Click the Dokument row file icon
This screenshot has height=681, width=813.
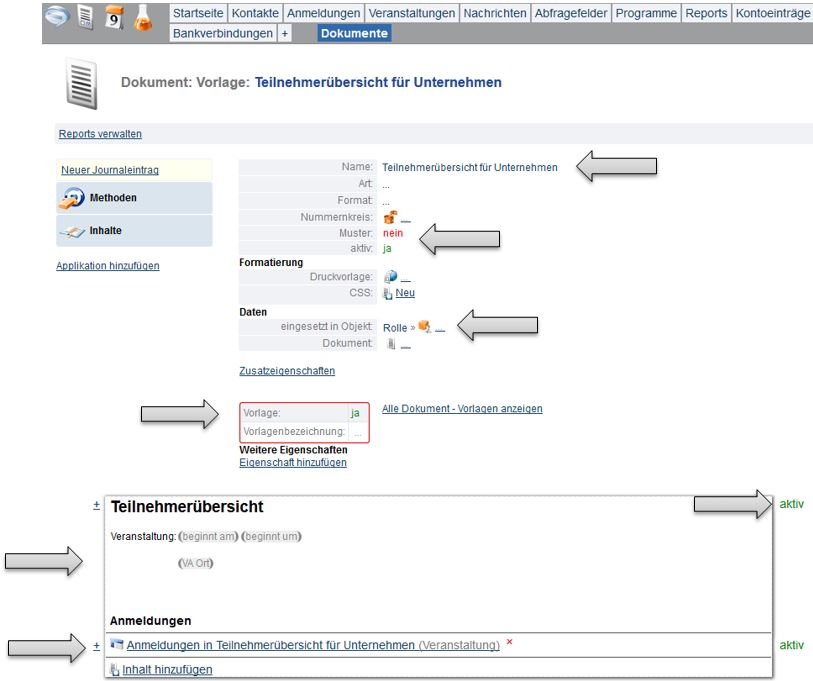point(391,344)
